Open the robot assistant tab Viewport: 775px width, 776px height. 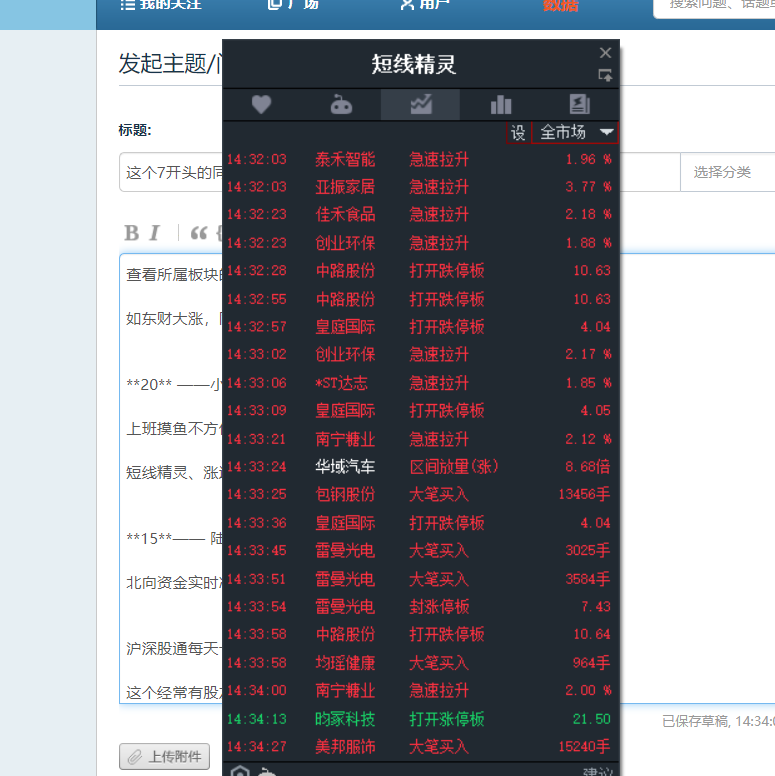pos(341,104)
